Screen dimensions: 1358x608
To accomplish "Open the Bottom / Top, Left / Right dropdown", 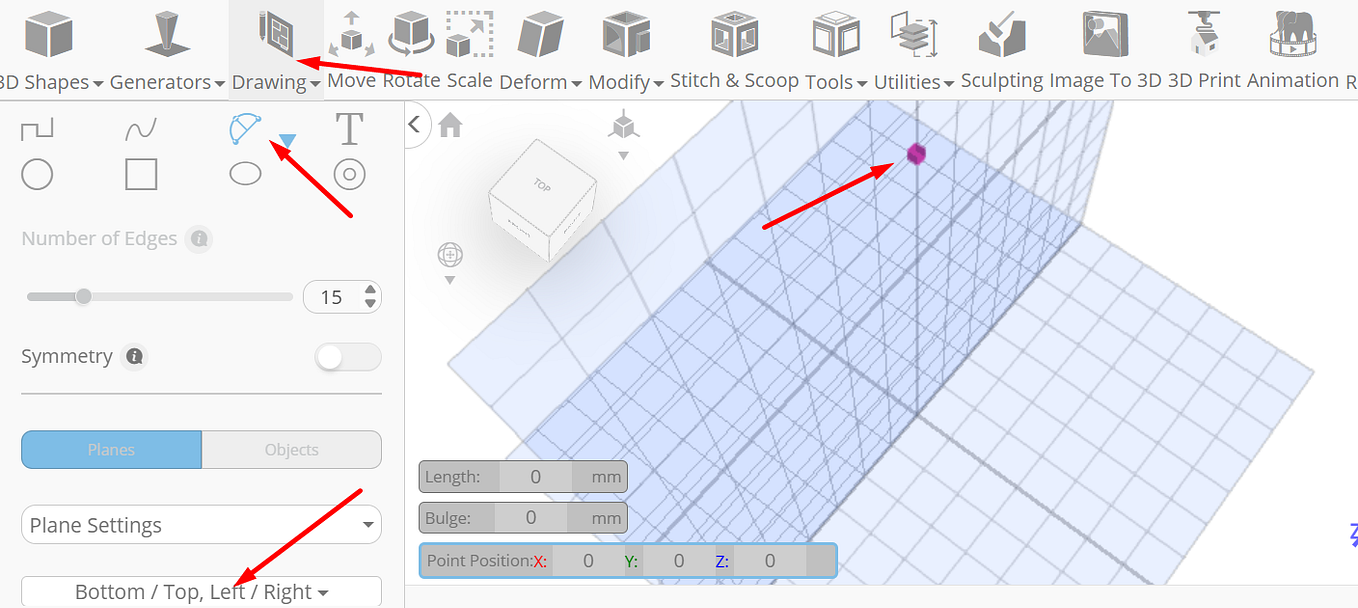I will [200, 591].
